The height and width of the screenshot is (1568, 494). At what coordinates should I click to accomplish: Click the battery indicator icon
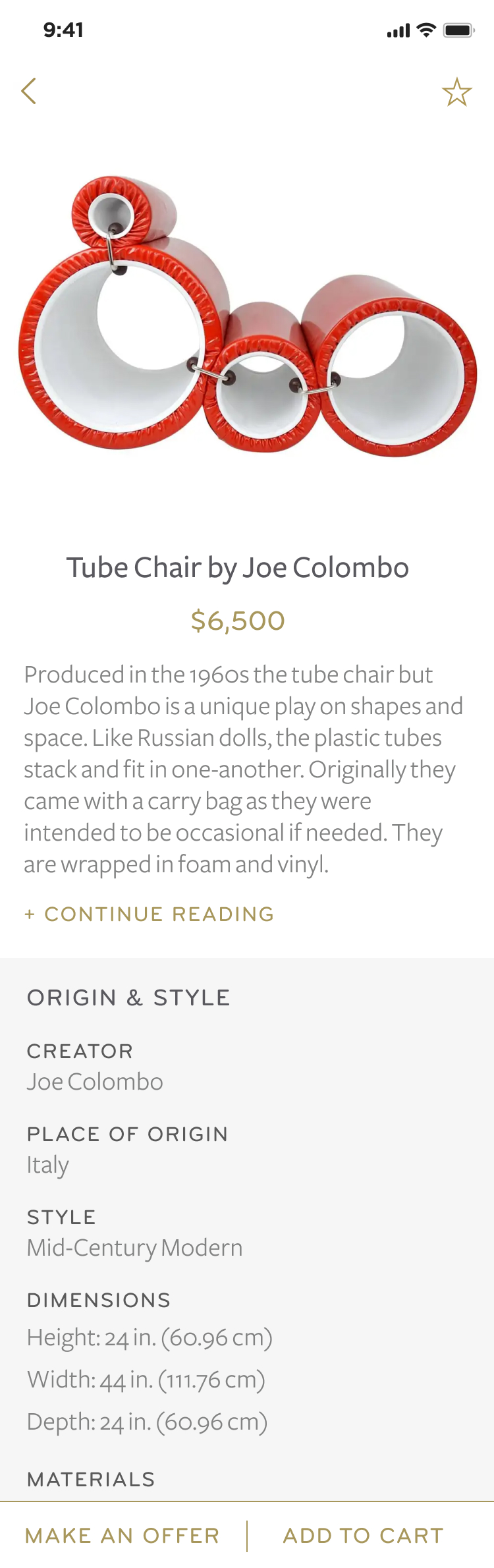[458, 30]
